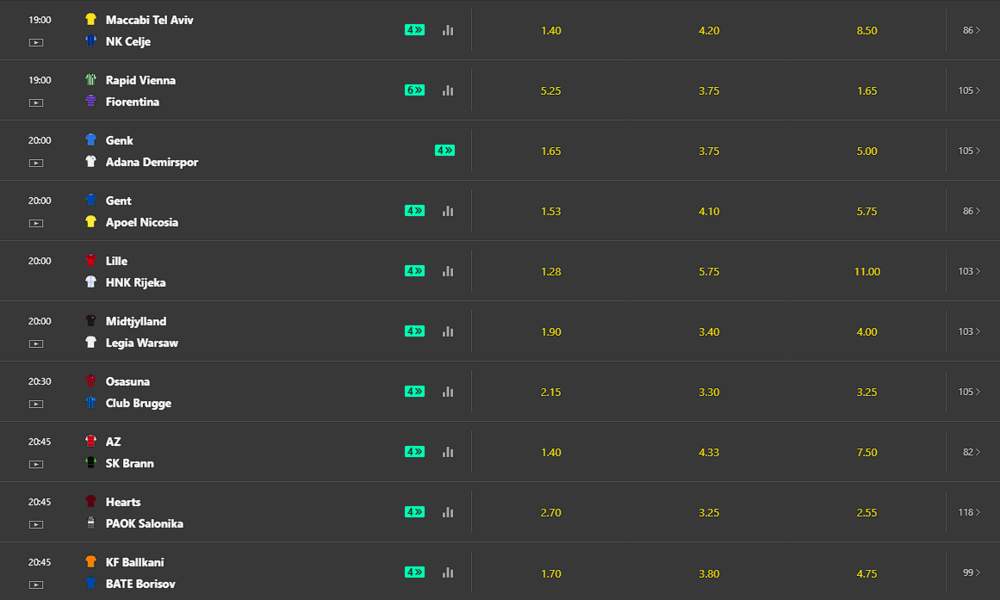Open live stream icon for KF Ballkani match
This screenshot has width=1000, height=600.
tap(36, 585)
